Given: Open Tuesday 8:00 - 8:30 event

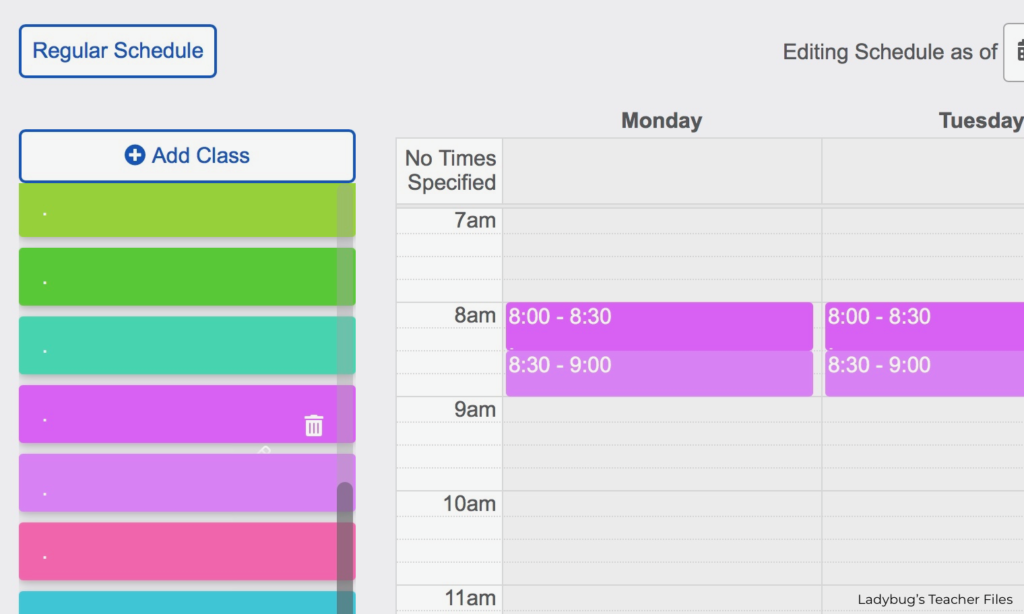Looking at the screenshot, I should (924, 326).
